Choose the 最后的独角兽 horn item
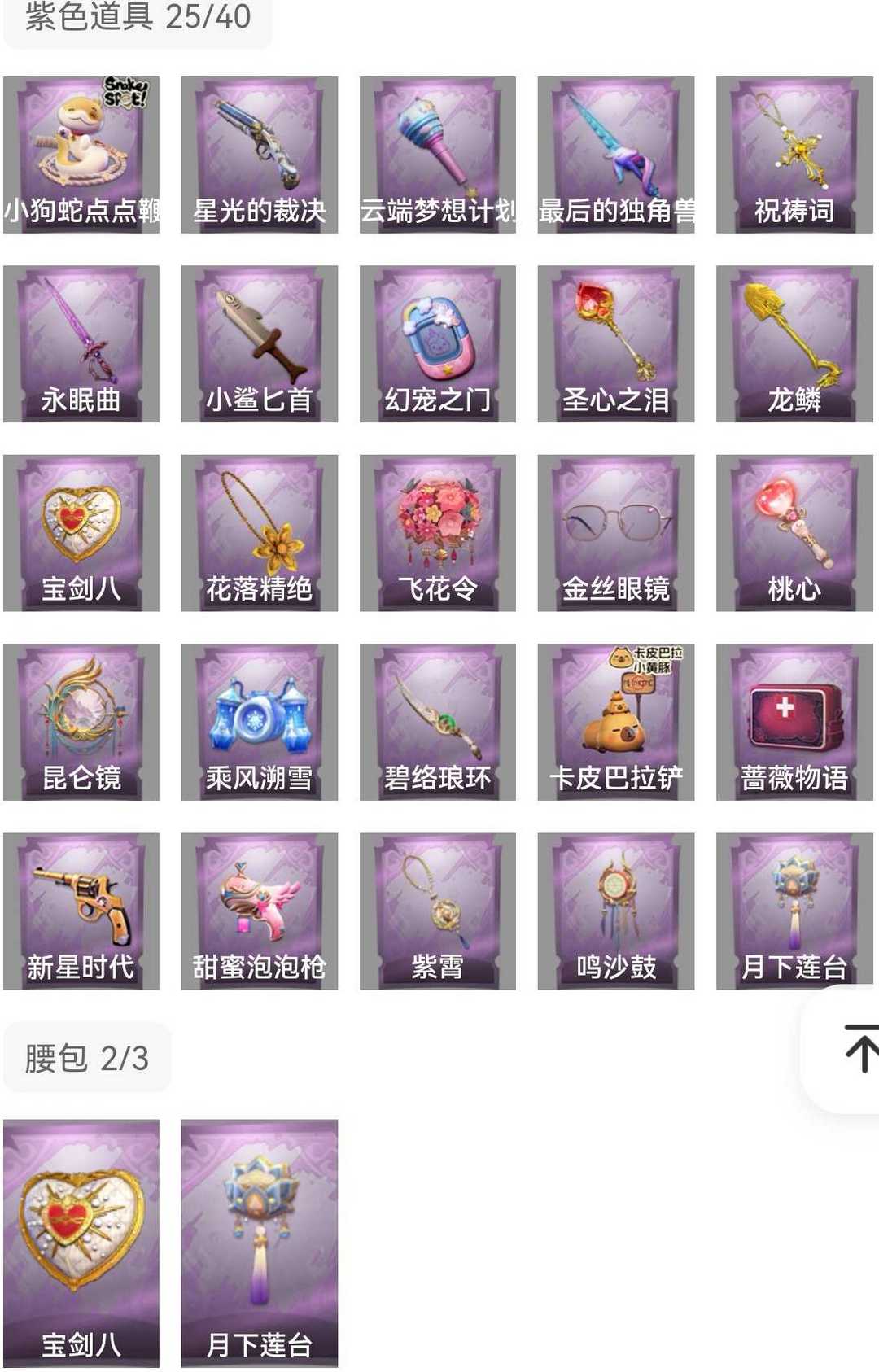Screen dimensions: 879x1372 pyautogui.click(x=616, y=155)
